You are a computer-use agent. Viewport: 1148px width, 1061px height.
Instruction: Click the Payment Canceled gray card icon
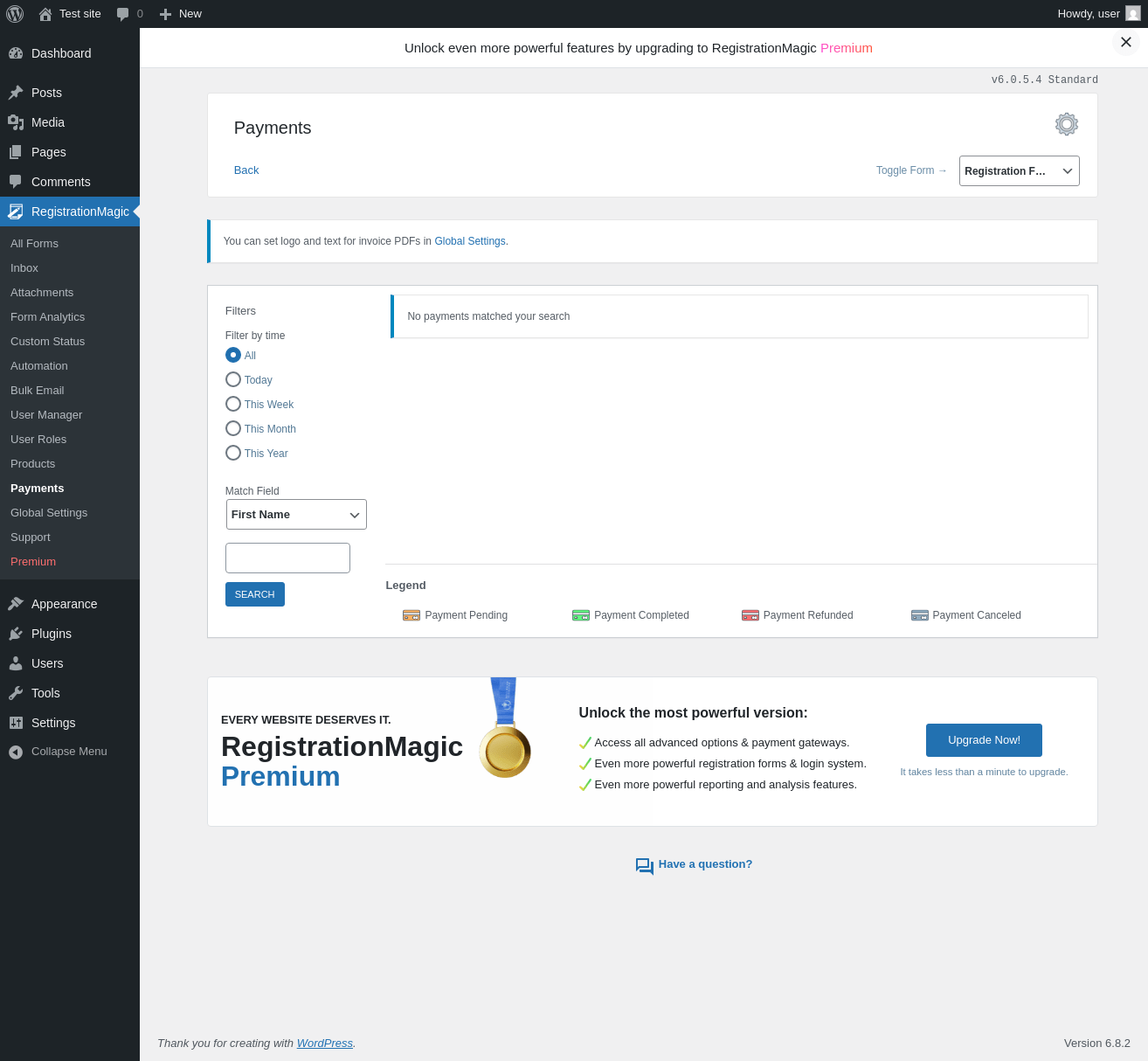[x=920, y=615]
